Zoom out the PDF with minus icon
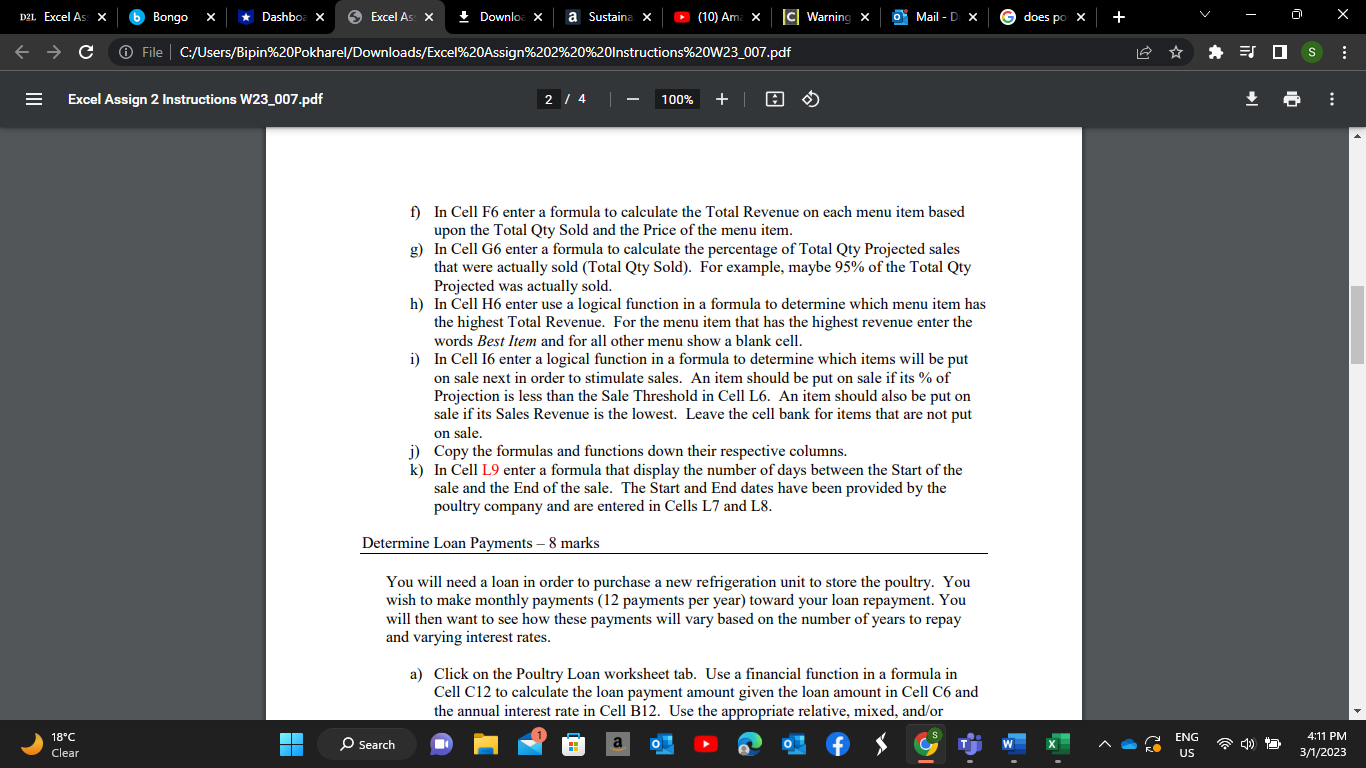 [x=632, y=99]
